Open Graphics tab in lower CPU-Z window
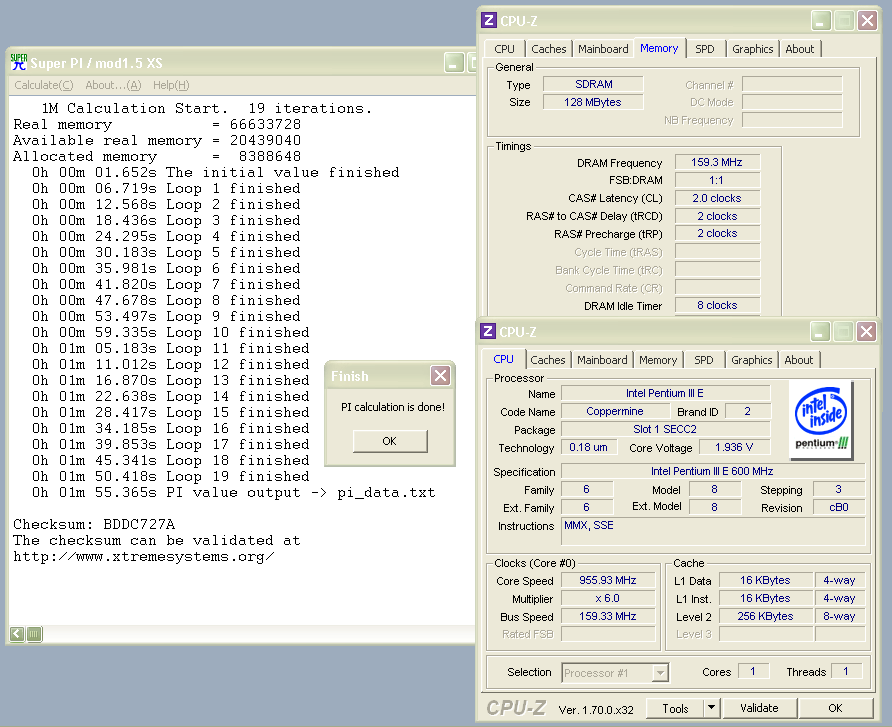Screen dimensions: 892x727 751,360
